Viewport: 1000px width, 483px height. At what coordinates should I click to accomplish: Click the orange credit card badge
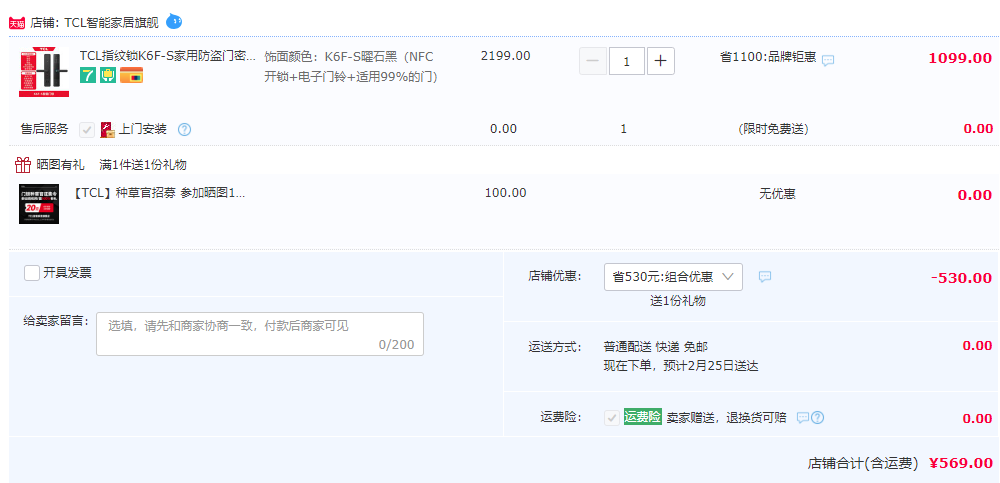(131, 75)
